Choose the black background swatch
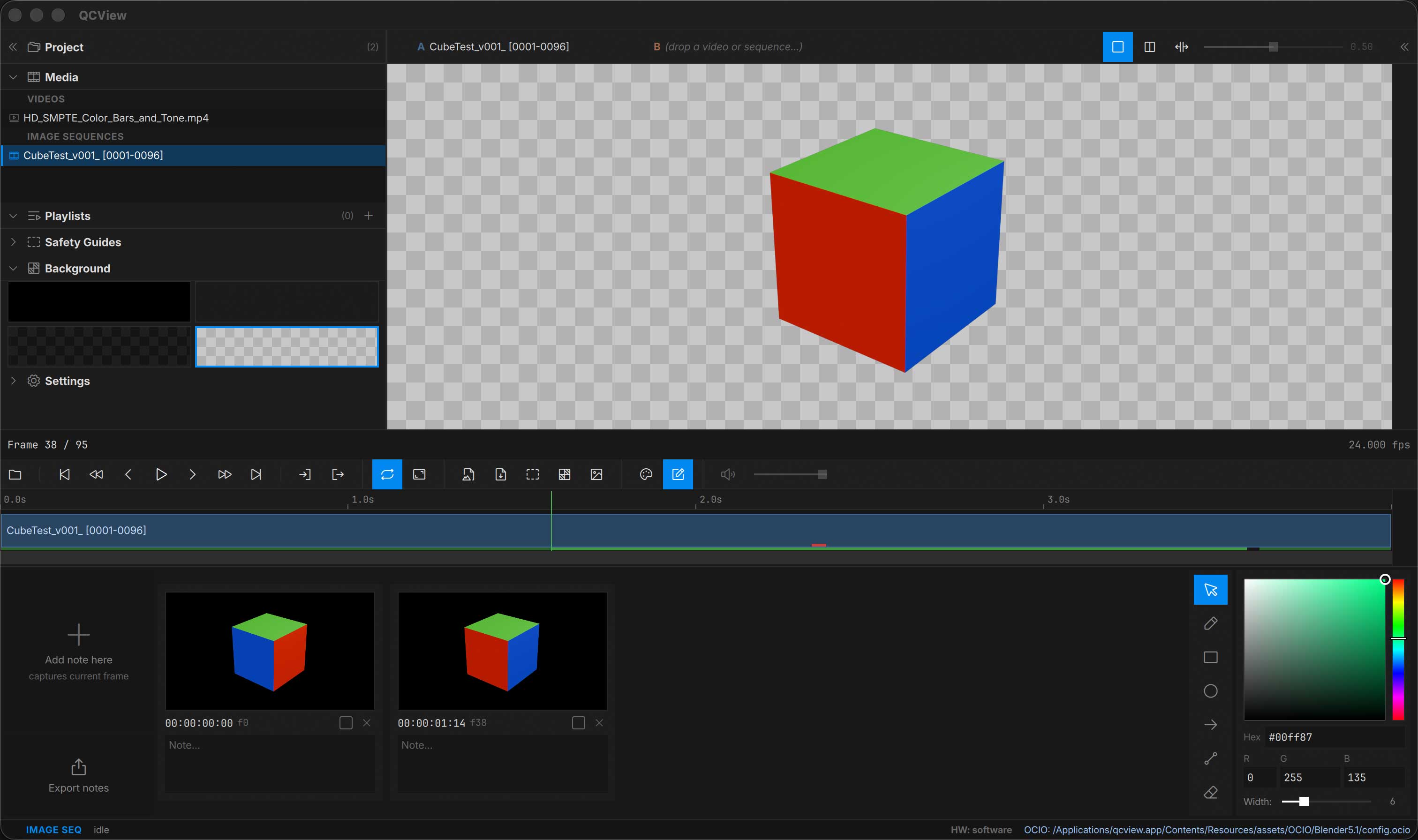Screen dimensions: 1418x840 [x=99, y=302]
